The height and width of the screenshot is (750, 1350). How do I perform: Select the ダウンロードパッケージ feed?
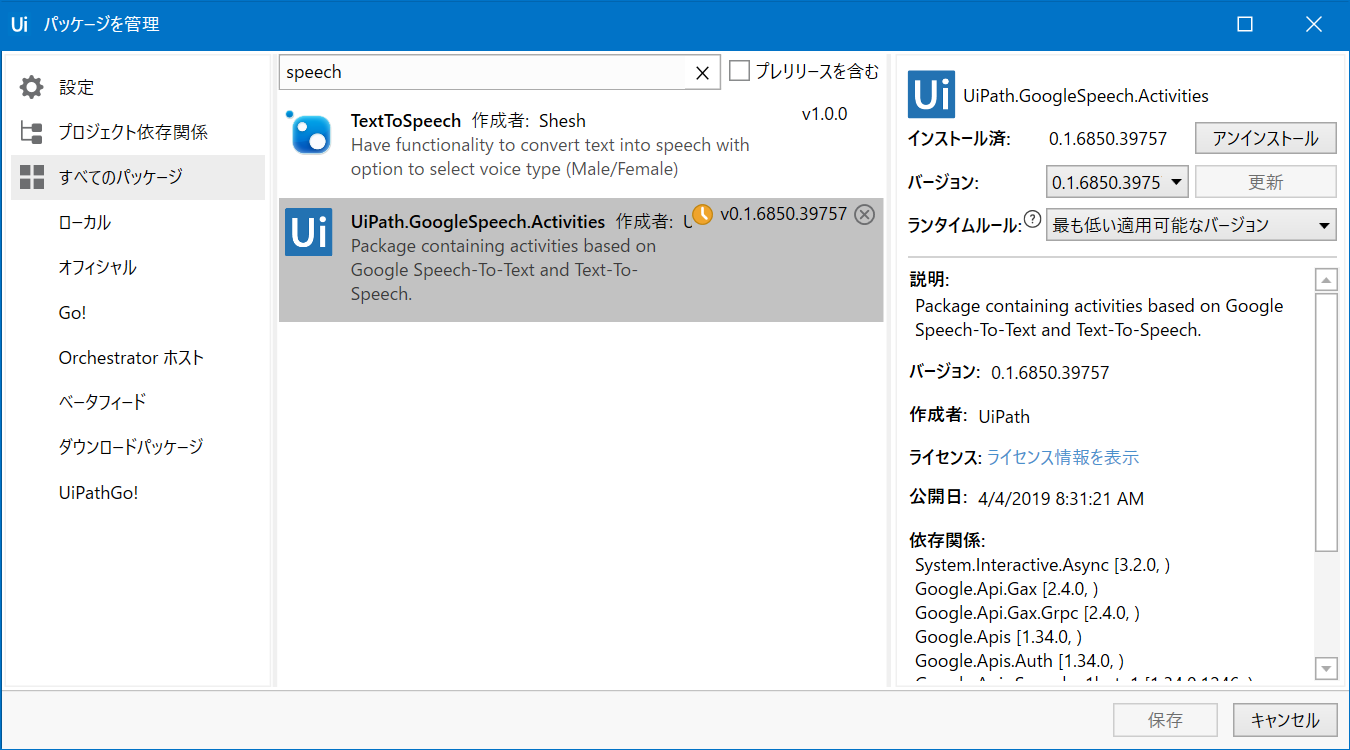[x=131, y=447]
